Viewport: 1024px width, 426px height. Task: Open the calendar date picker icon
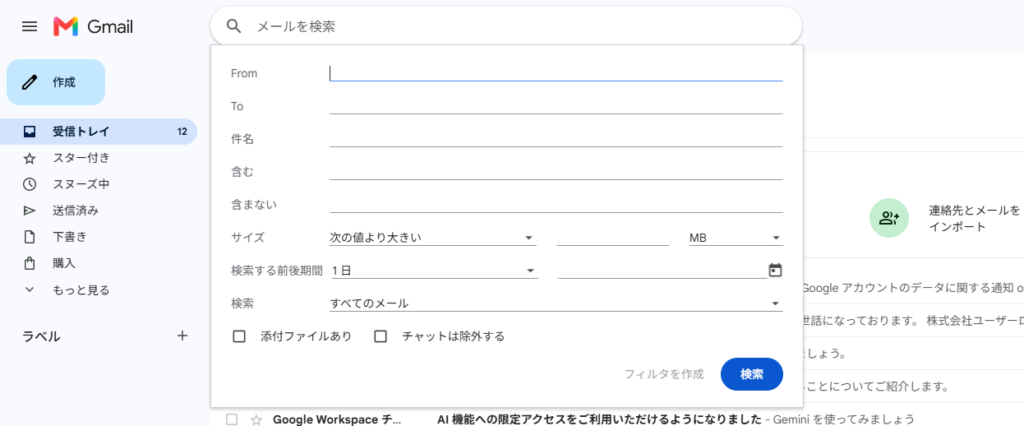coord(775,270)
